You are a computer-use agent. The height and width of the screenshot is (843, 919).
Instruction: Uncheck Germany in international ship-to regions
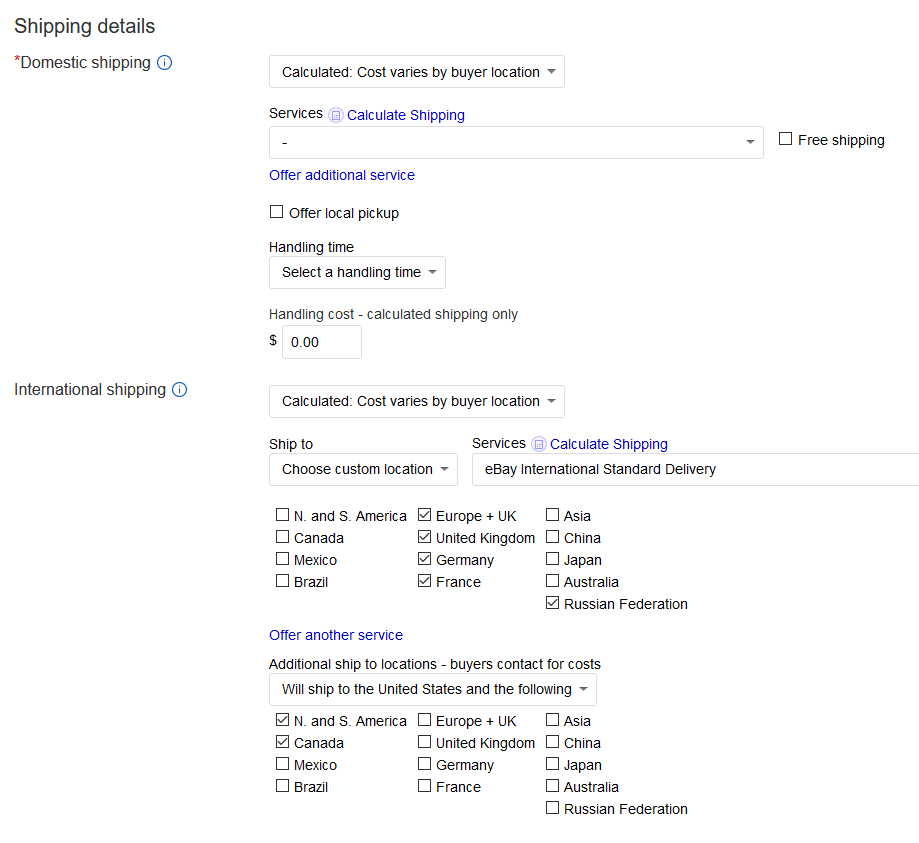click(x=424, y=559)
